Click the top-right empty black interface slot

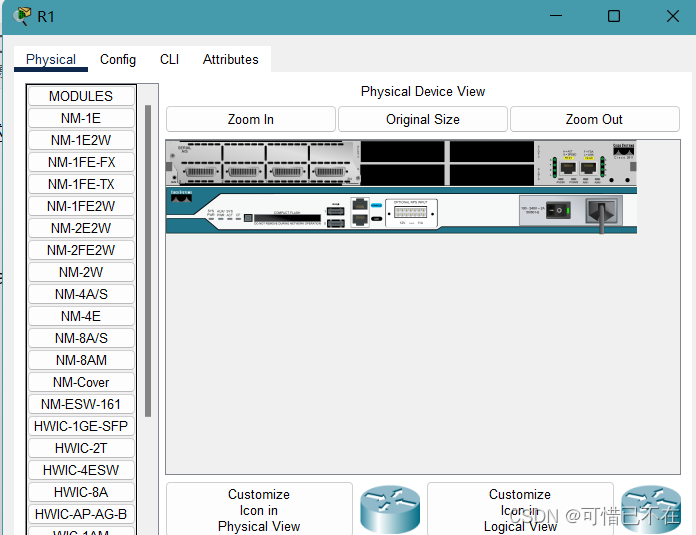point(492,151)
